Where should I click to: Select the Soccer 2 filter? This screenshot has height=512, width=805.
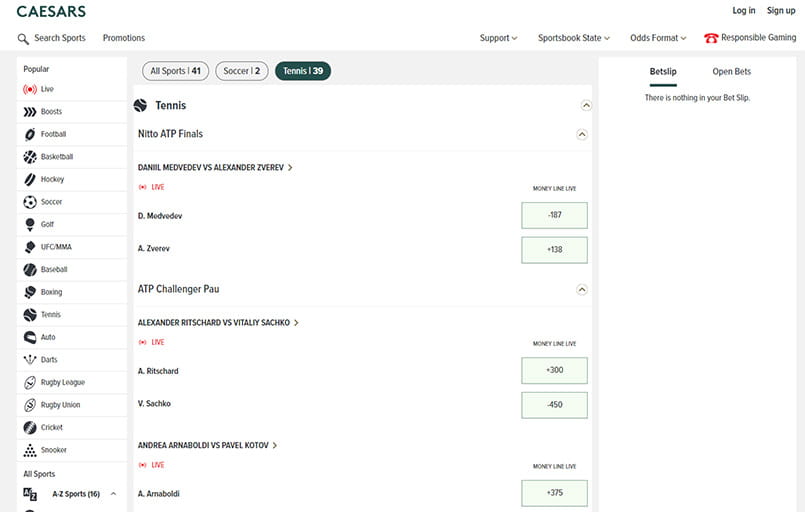click(x=242, y=71)
